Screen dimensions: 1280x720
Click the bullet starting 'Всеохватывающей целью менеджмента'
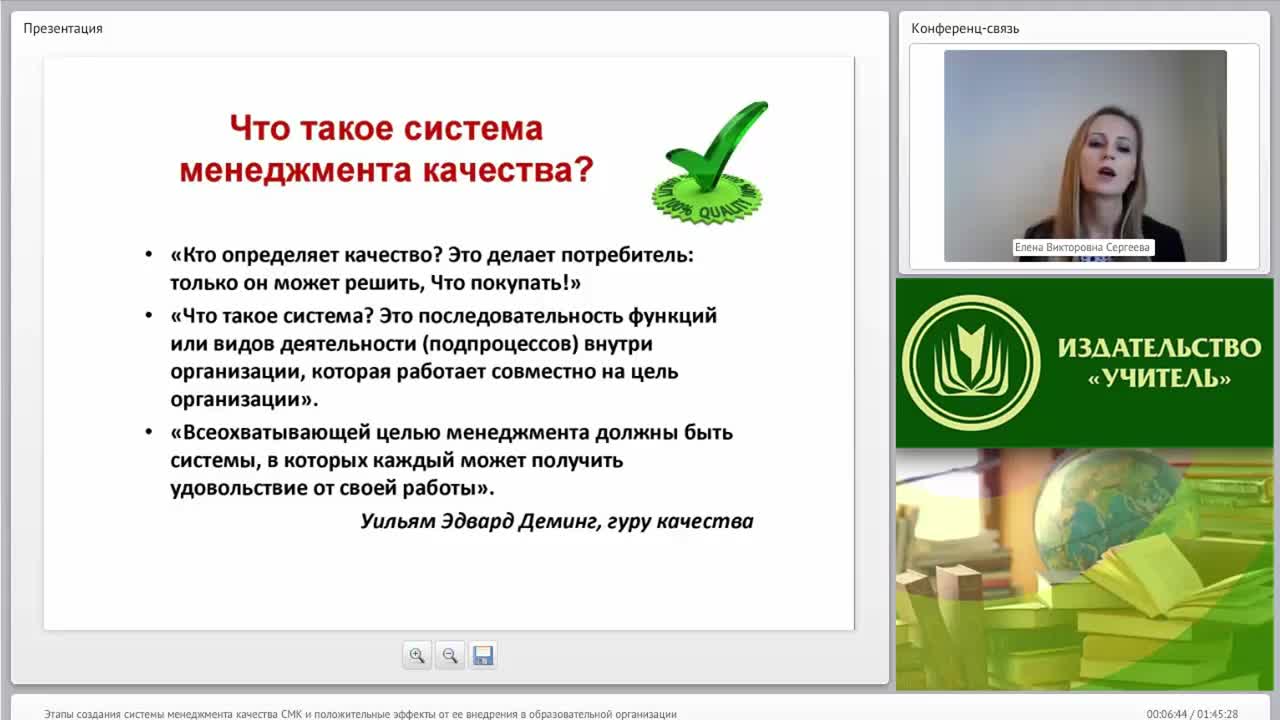click(x=451, y=460)
